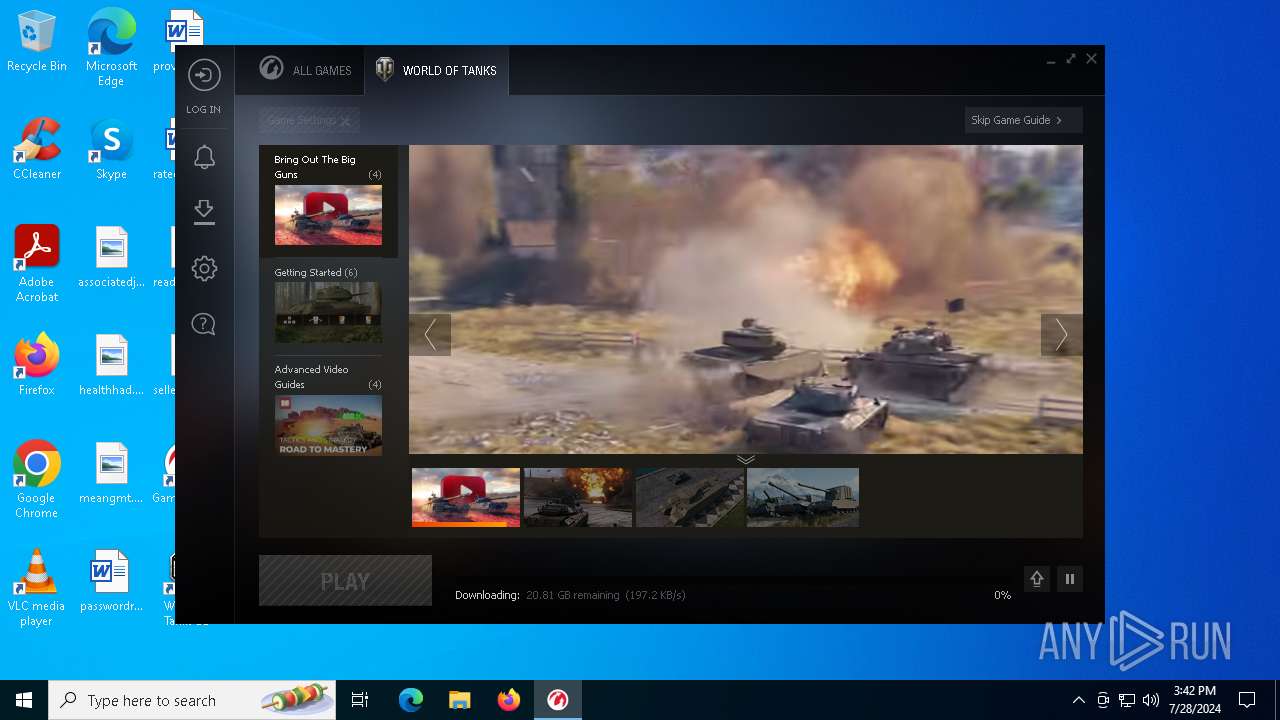Open Google Chrome desktop shortcut
Viewport: 1280px width, 720px height.
pyautogui.click(x=37, y=479)
